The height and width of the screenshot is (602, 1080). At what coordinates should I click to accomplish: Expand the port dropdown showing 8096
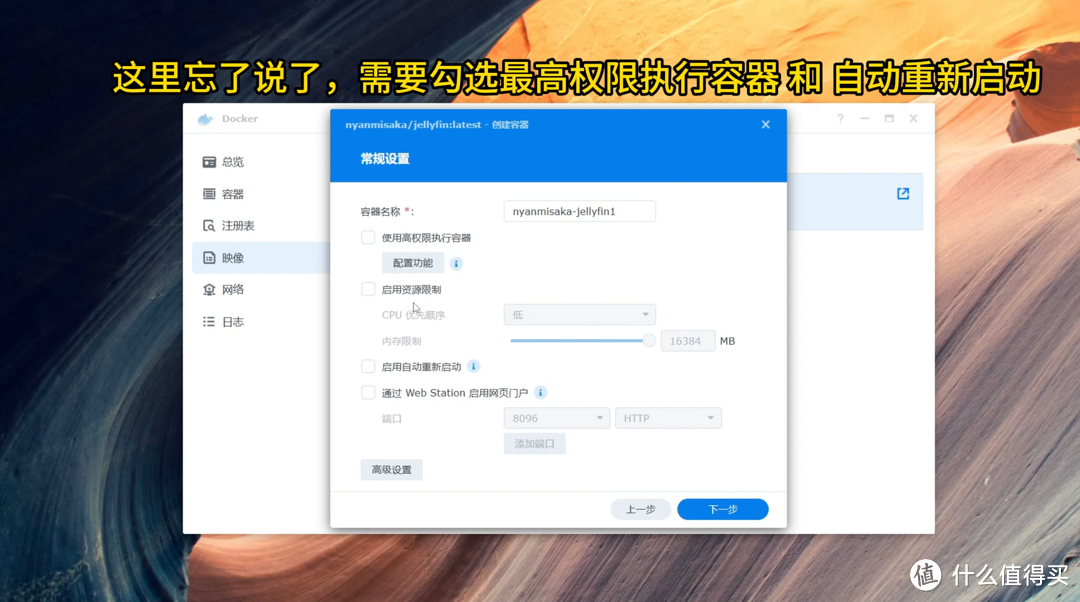[556, 417]
